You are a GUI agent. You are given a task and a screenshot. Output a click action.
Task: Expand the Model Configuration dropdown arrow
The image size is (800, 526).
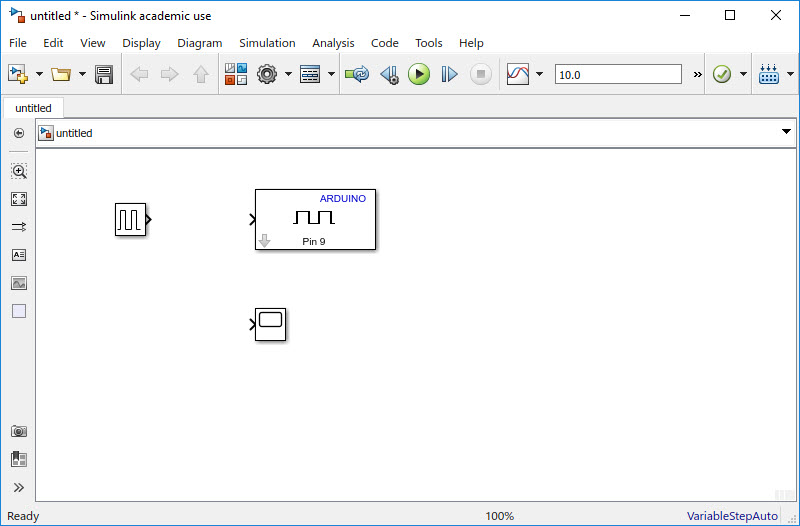point(288,74)
